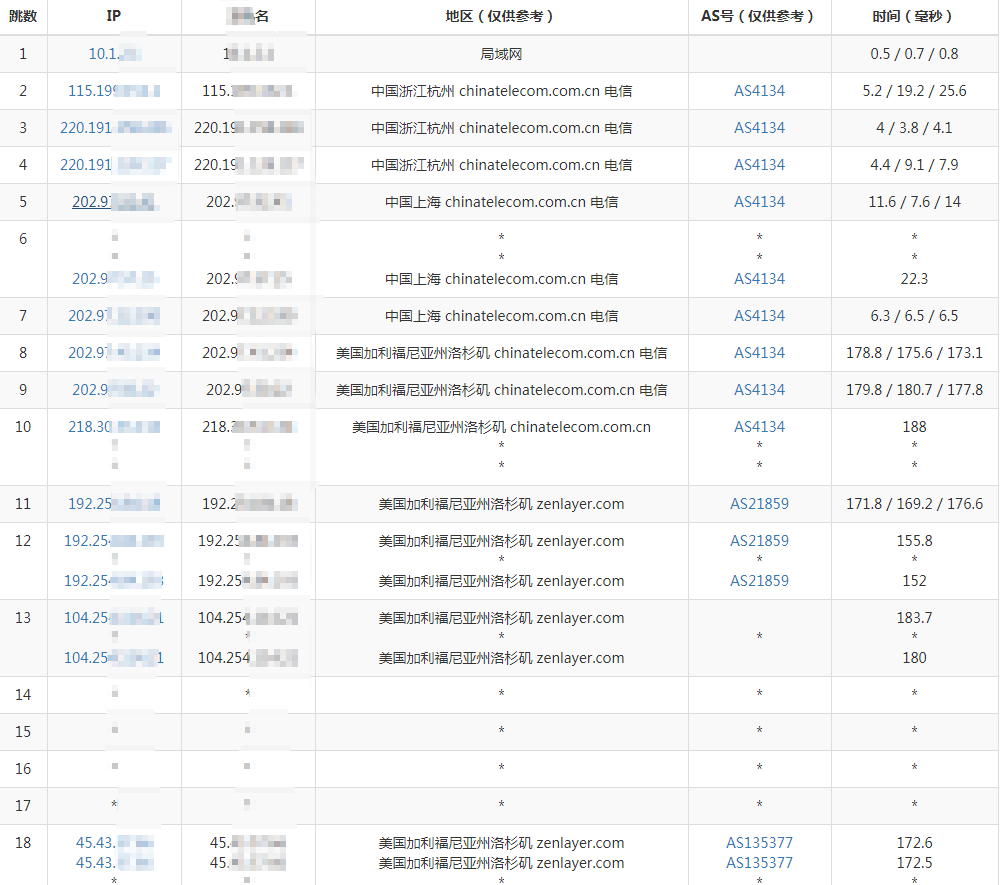Click the first 45.43 IP link in hop 18
This screenshot has height=885, width=1000.
point(114,843)
